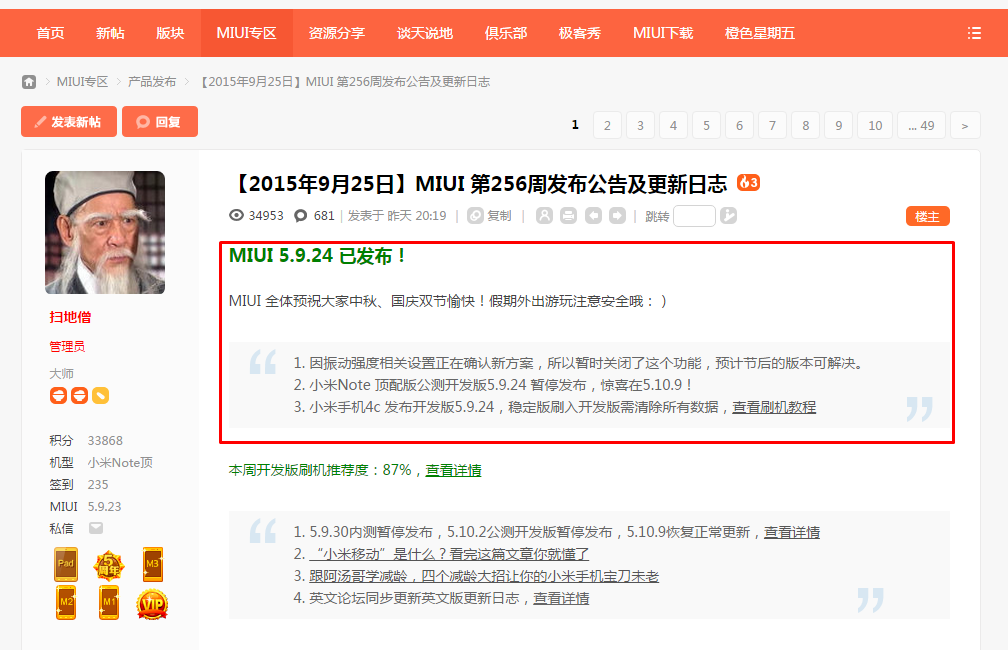Click the left arrow icon in the post toolbar
Viewport: 1008px width, 650px height.
[x=593, y=215]
